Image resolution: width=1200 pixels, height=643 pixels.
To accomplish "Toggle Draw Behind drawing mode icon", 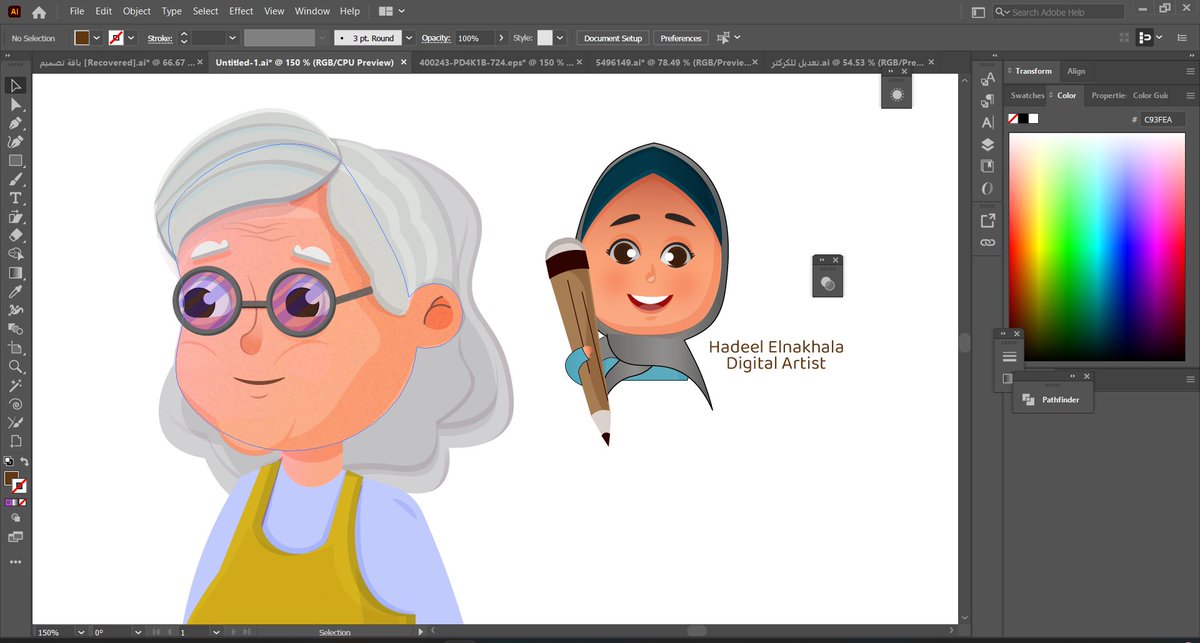I will point(15,518).
